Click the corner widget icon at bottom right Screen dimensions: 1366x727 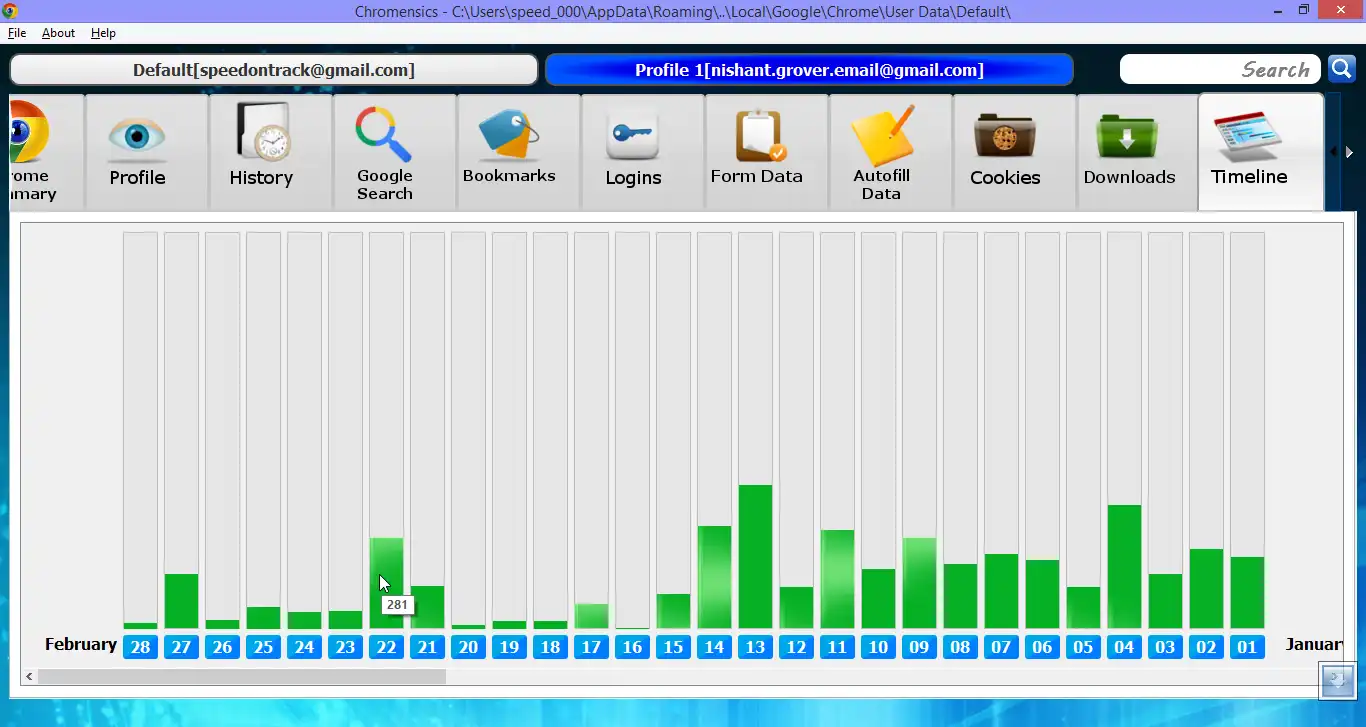pos(1338,681)
